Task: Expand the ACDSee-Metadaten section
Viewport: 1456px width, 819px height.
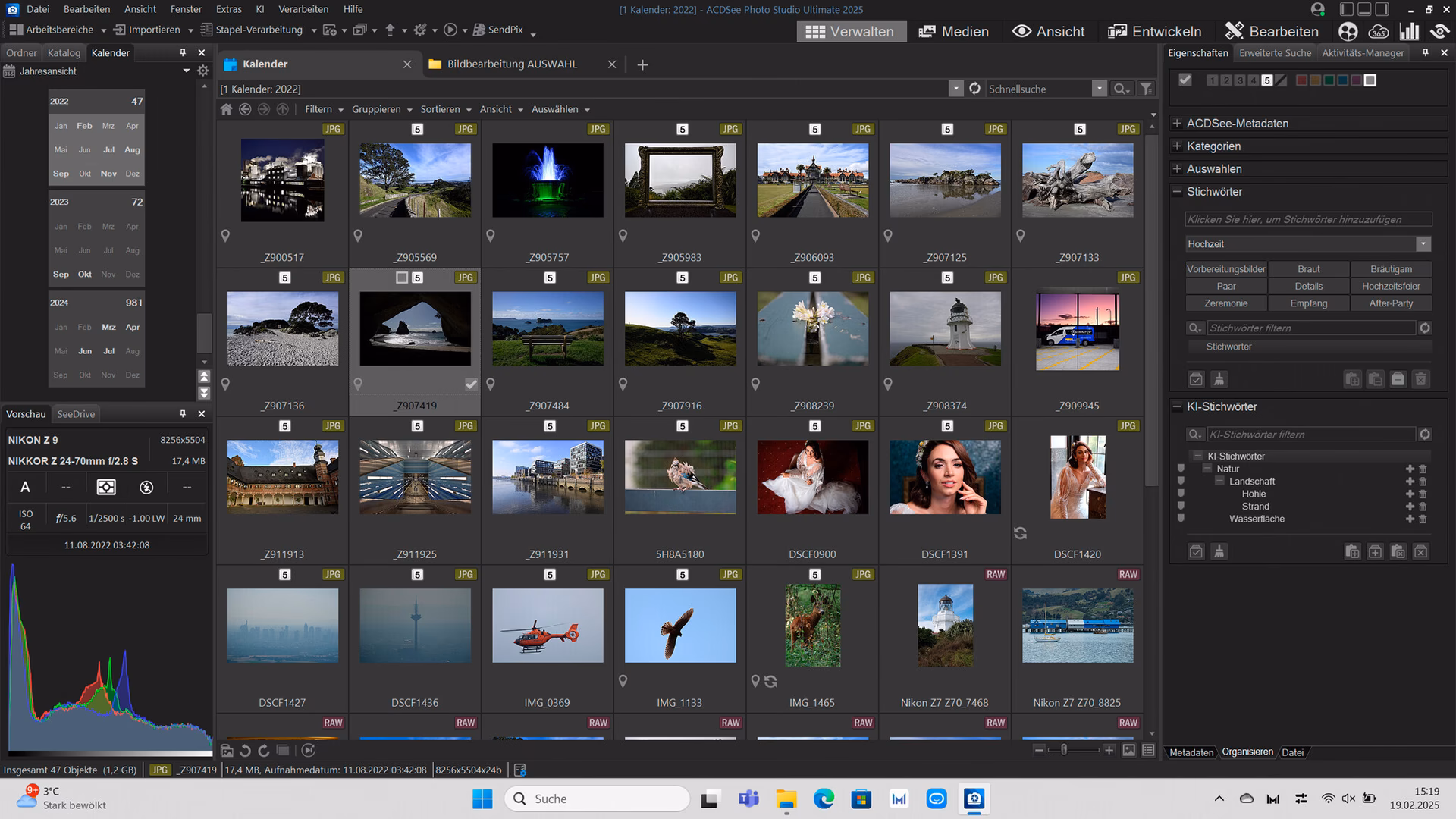Action: coord(1176,123)
